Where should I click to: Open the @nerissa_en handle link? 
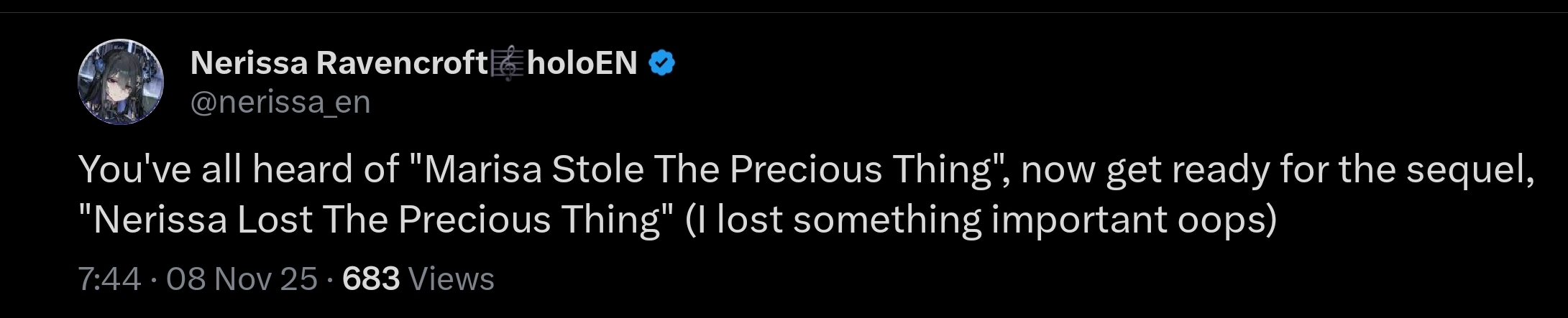click(280, 103)
